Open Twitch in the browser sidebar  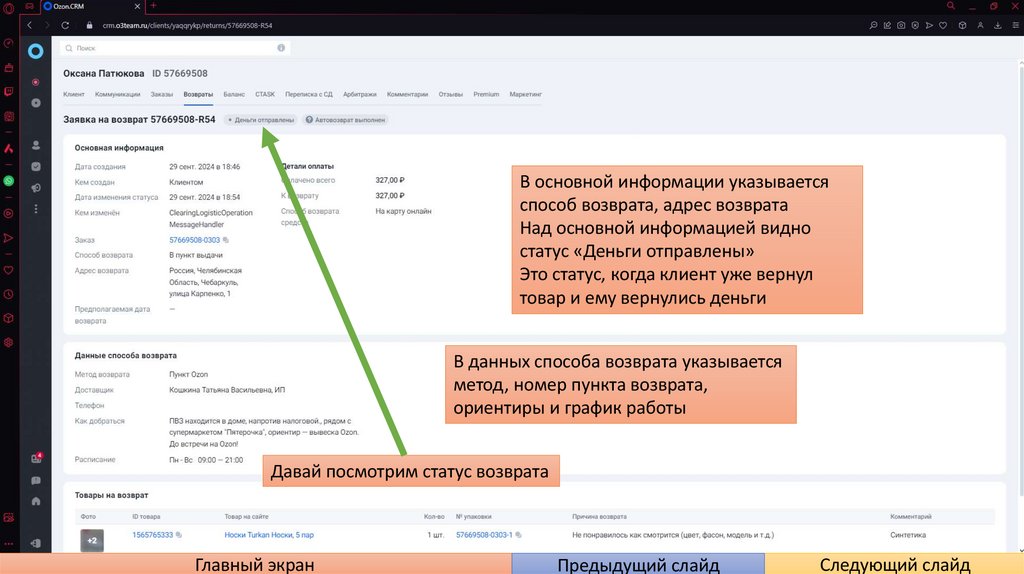coord(8,91)
